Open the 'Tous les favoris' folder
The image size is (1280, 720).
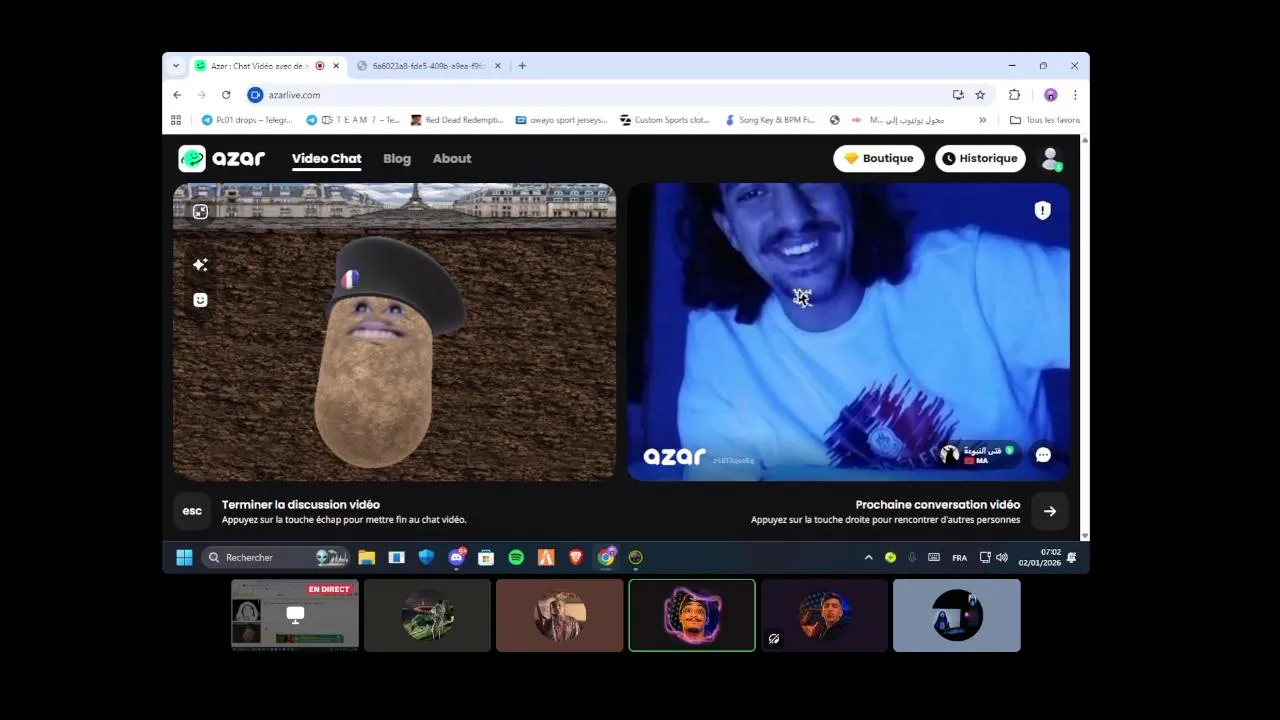point(1045,120)
